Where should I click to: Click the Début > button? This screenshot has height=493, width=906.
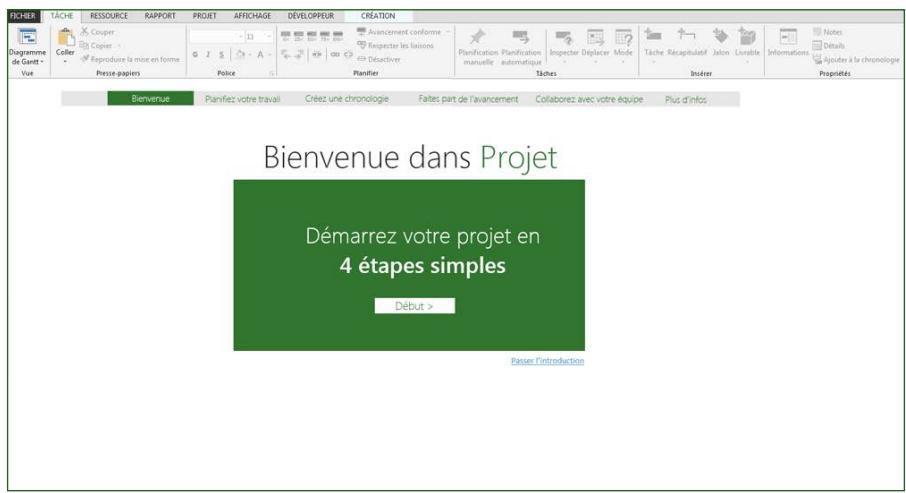[414, 306]
